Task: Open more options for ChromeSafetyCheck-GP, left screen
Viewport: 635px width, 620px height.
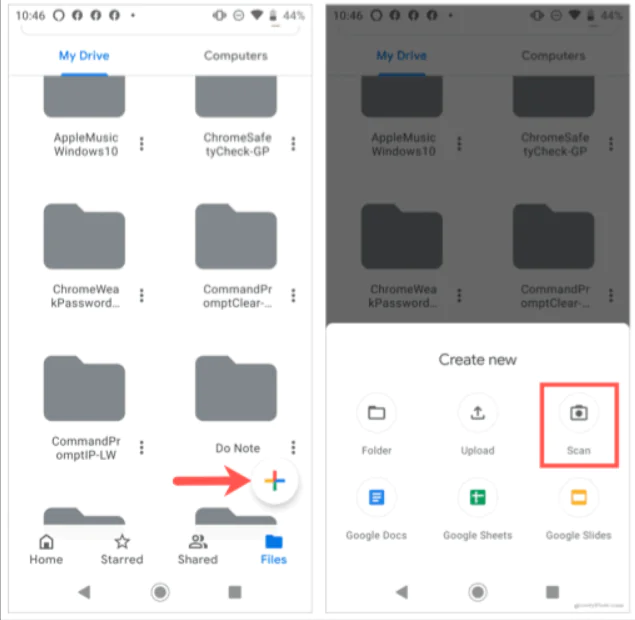Action: (293, 144)
